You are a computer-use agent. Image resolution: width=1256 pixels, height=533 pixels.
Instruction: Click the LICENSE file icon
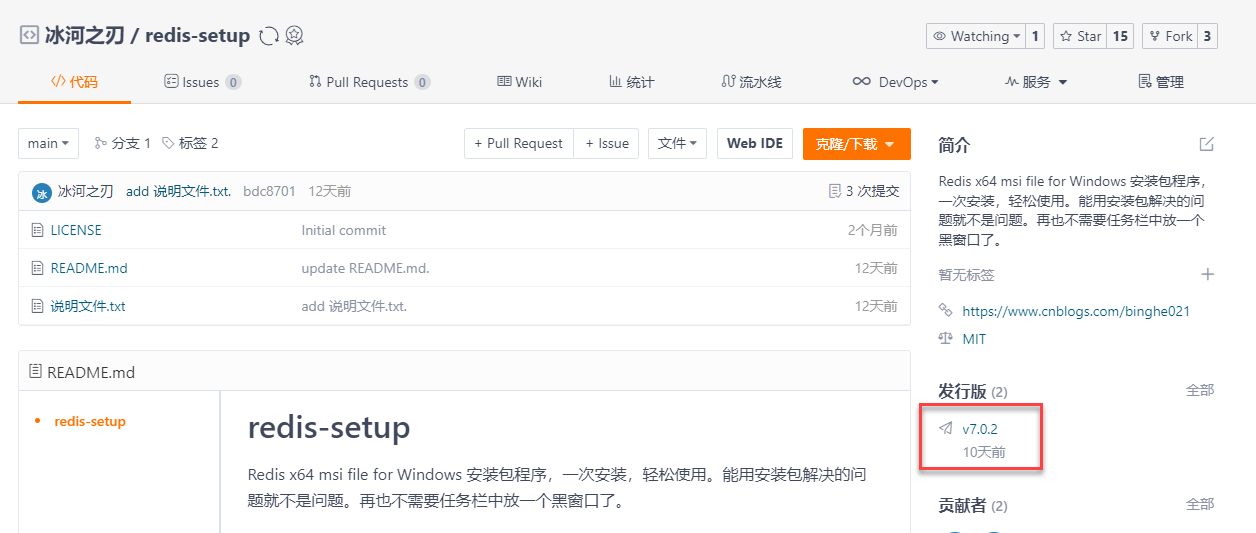[38, 230]
